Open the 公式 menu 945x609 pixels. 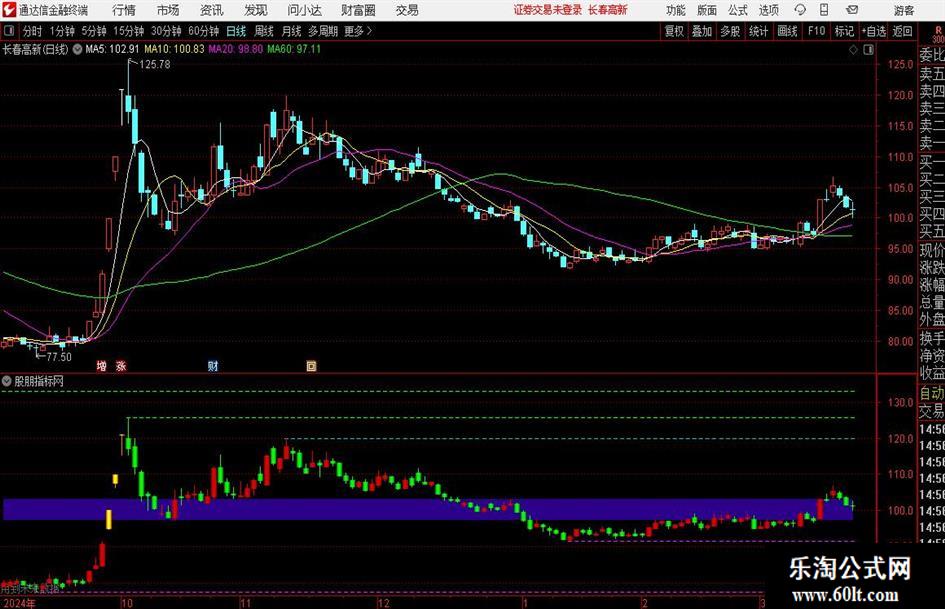click(x=738, y=10)
